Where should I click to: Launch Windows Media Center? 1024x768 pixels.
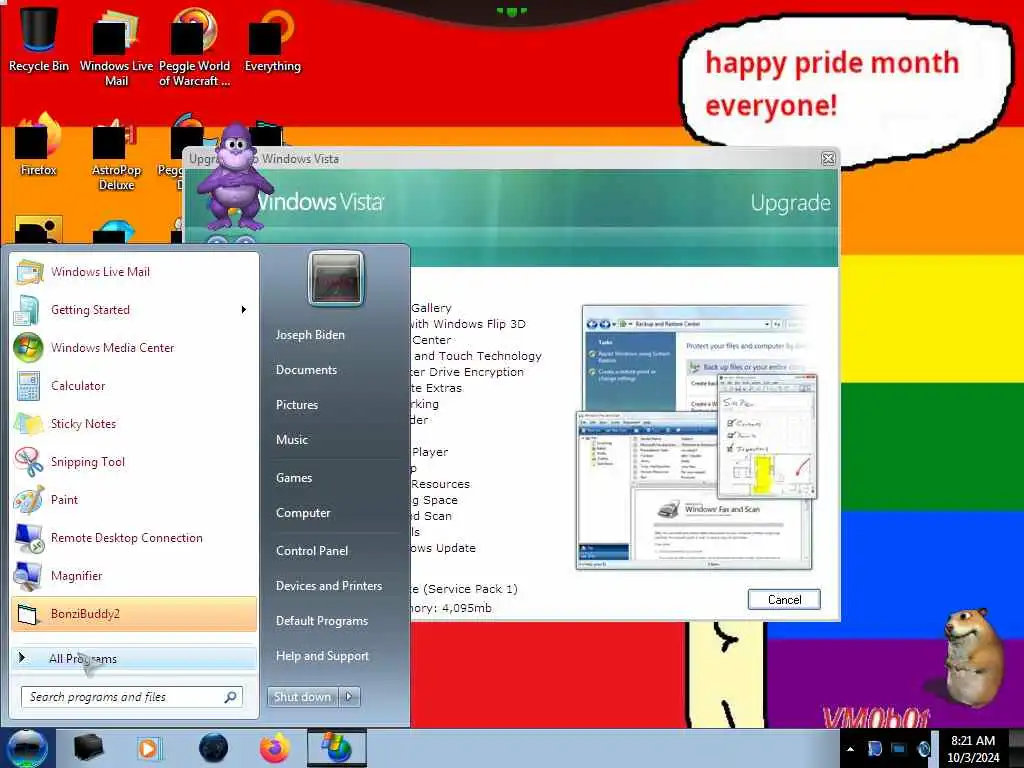click(134, 347)
